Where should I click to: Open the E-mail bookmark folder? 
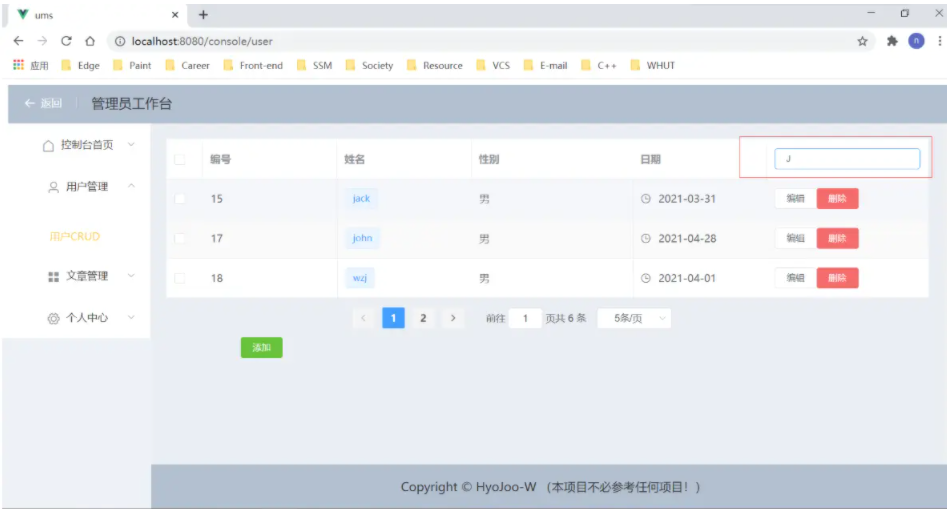click(545, 65)
